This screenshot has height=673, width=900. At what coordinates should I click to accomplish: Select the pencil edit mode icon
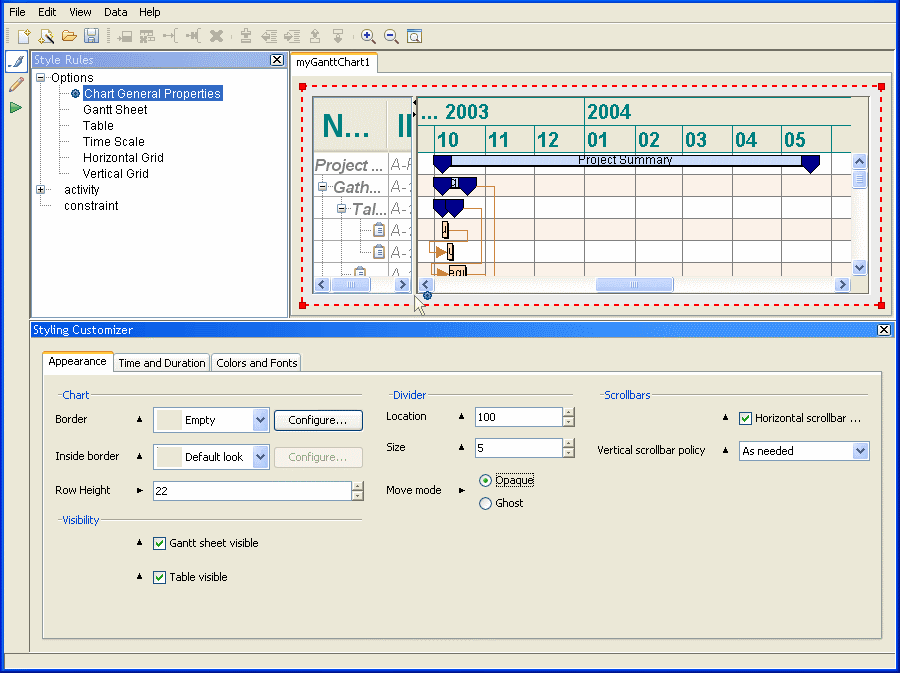click(16, 84)
